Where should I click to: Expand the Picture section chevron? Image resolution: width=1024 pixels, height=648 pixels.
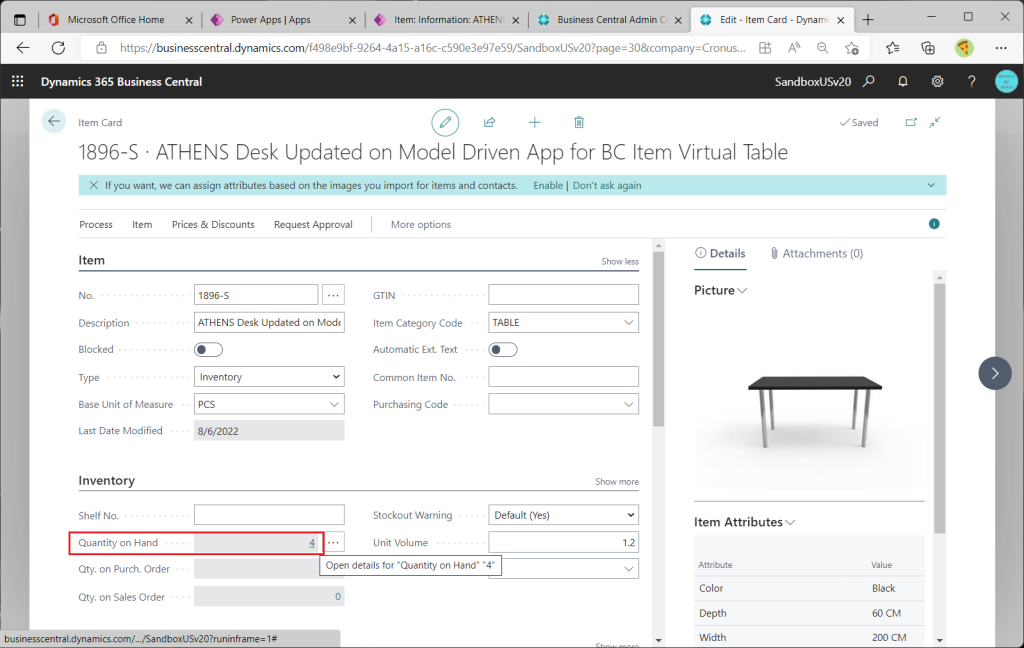tap(742, 291)
